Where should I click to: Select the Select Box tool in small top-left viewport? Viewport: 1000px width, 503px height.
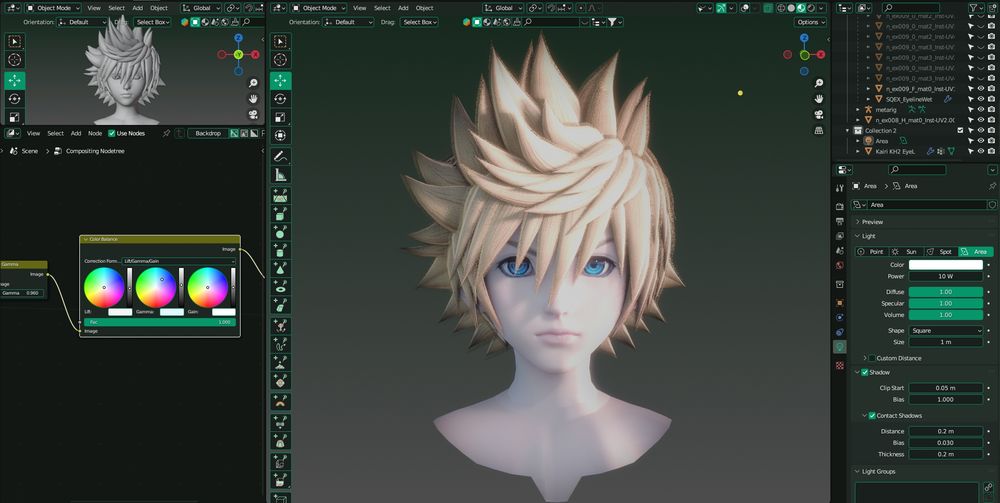tap(15, 42)
